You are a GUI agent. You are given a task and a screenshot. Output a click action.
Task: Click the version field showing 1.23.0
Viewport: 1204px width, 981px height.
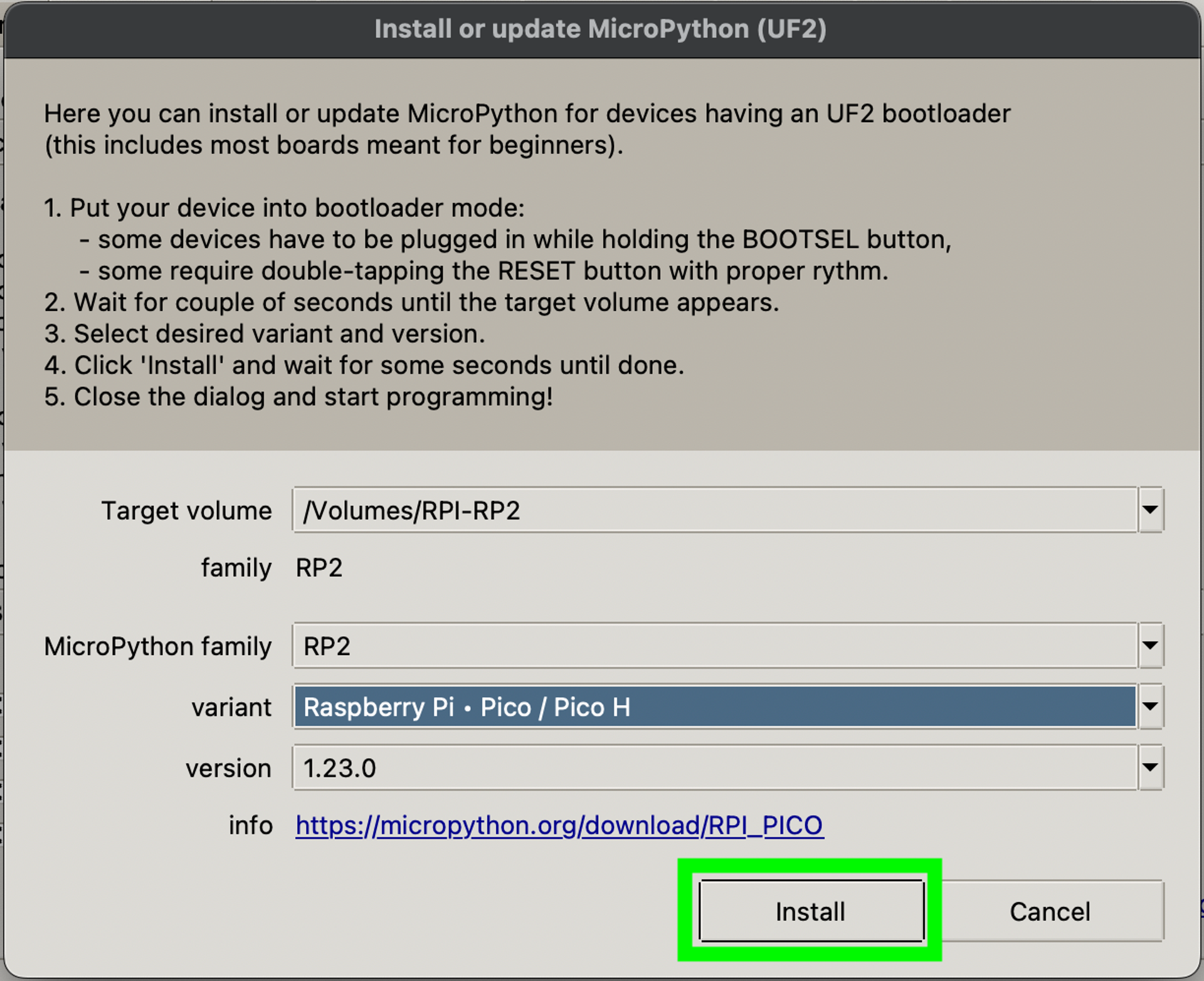click(x=715, y=767)
